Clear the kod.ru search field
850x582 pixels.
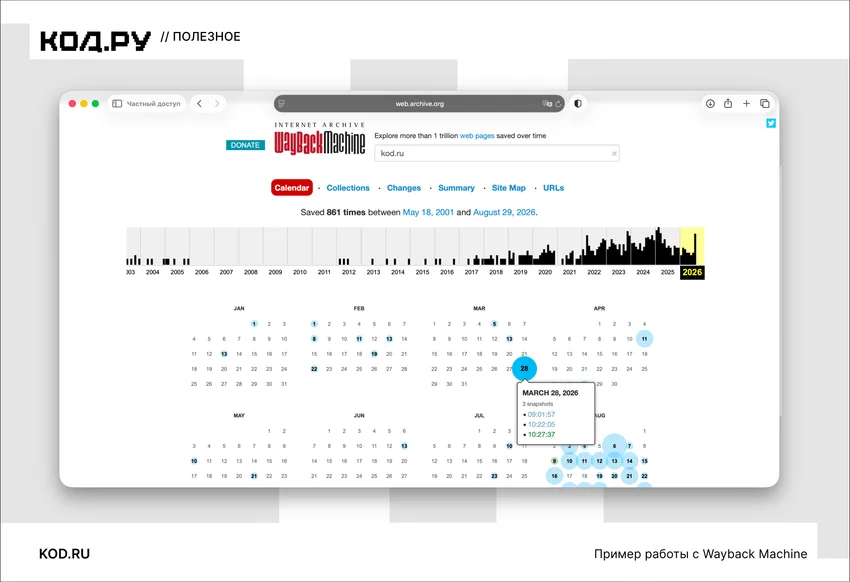coord(614,153)
